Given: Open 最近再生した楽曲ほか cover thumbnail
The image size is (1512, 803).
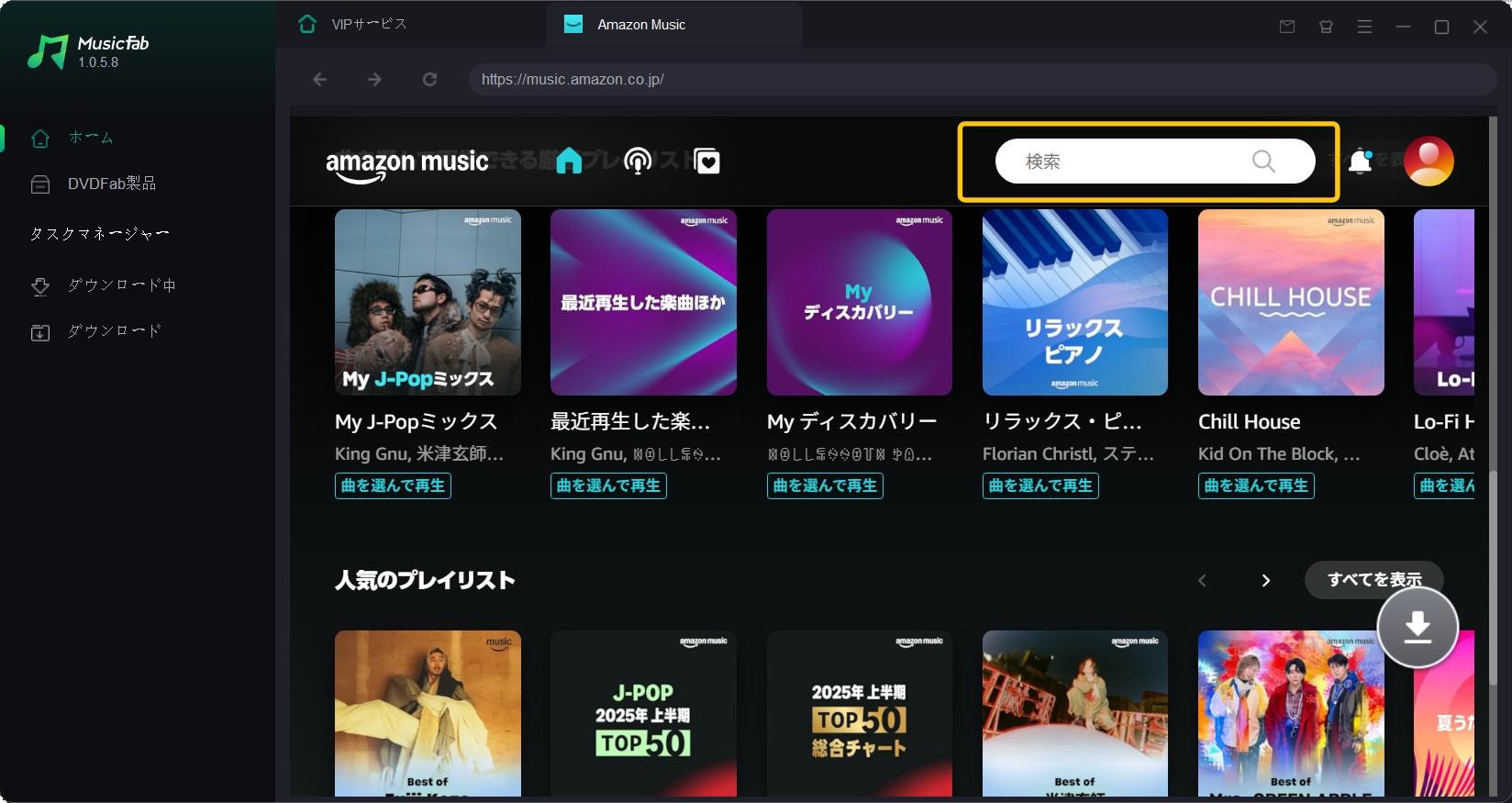Looking at the screenshot, I should click(643, 302).
